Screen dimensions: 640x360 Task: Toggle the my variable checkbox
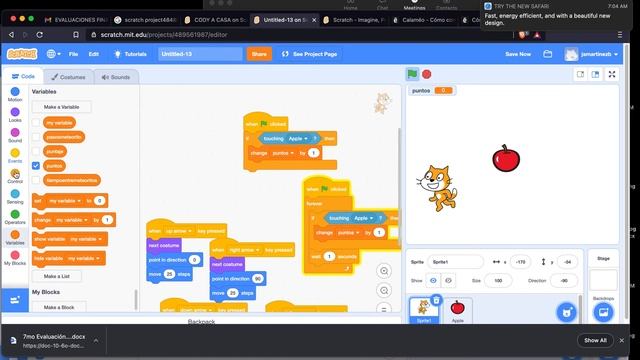tap(36, 122)
